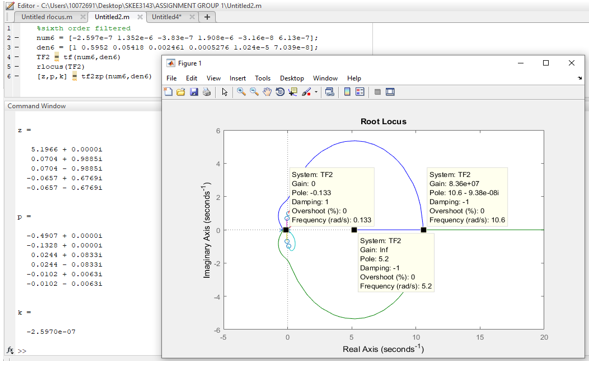The width and height of the screenshot is (599, 370).
Task: Close the 'Untitled rlocus.m' tab
Action: [83, 17]
